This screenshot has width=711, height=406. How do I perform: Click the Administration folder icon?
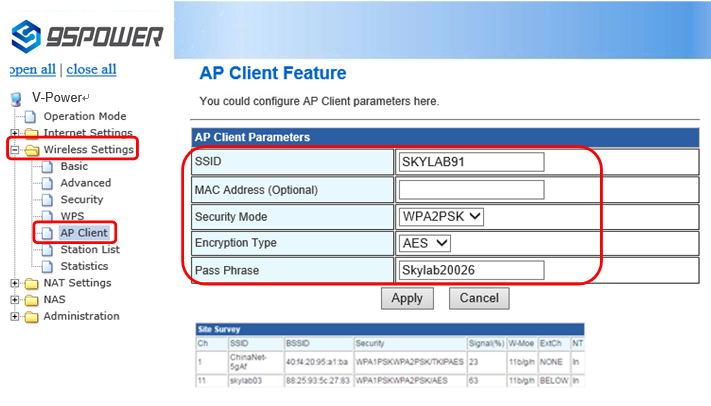pos(31,317)
